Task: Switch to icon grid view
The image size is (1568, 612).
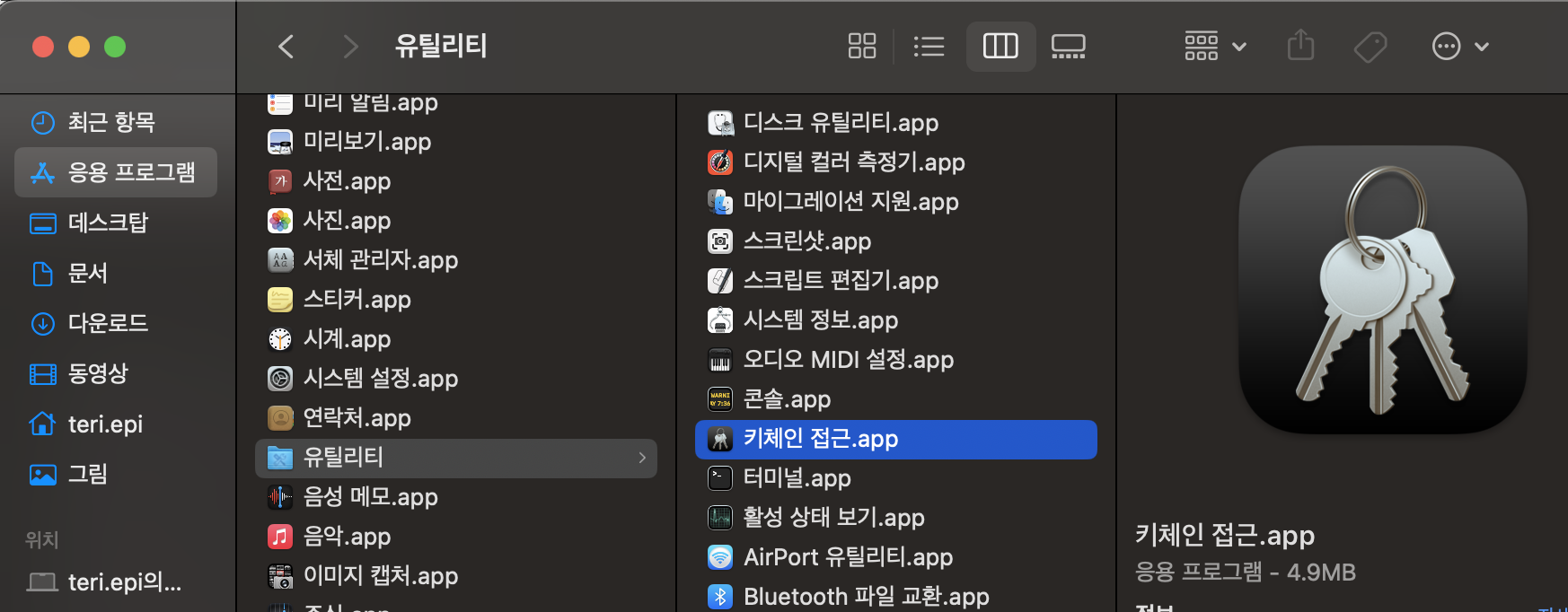Action: click(x=862, y=47)
